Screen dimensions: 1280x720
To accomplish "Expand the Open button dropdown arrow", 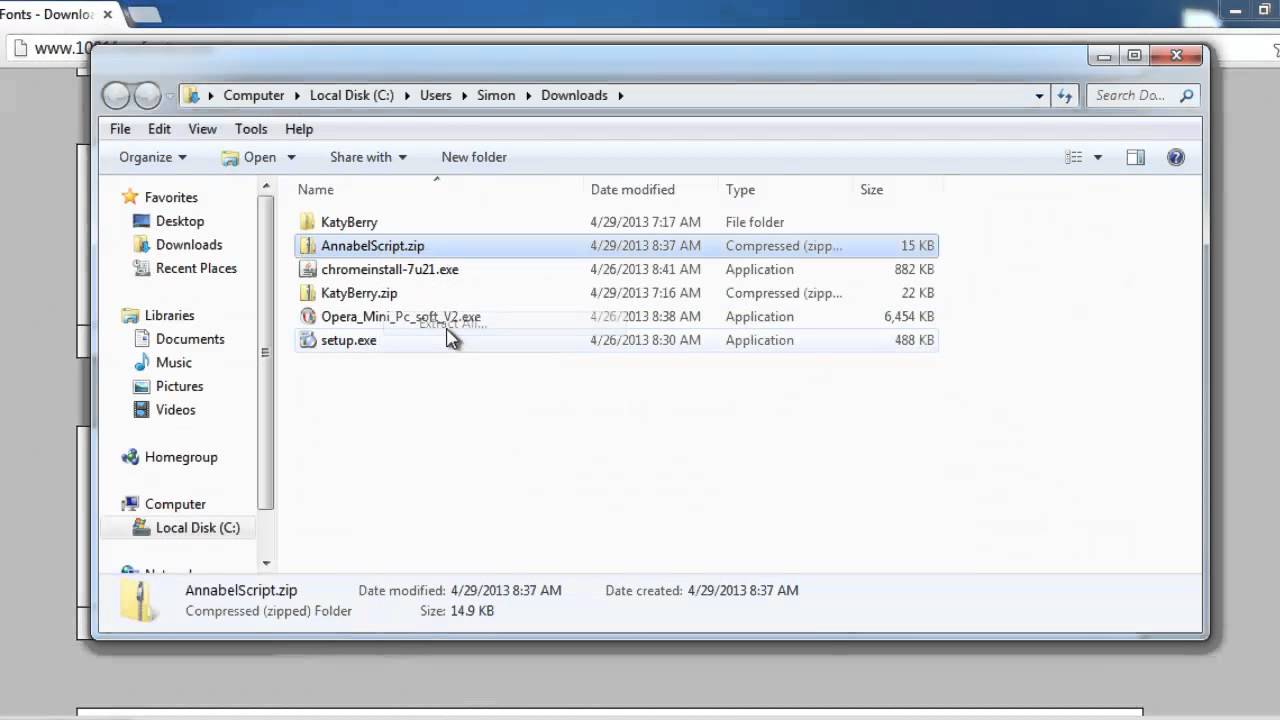I will 291,157.
